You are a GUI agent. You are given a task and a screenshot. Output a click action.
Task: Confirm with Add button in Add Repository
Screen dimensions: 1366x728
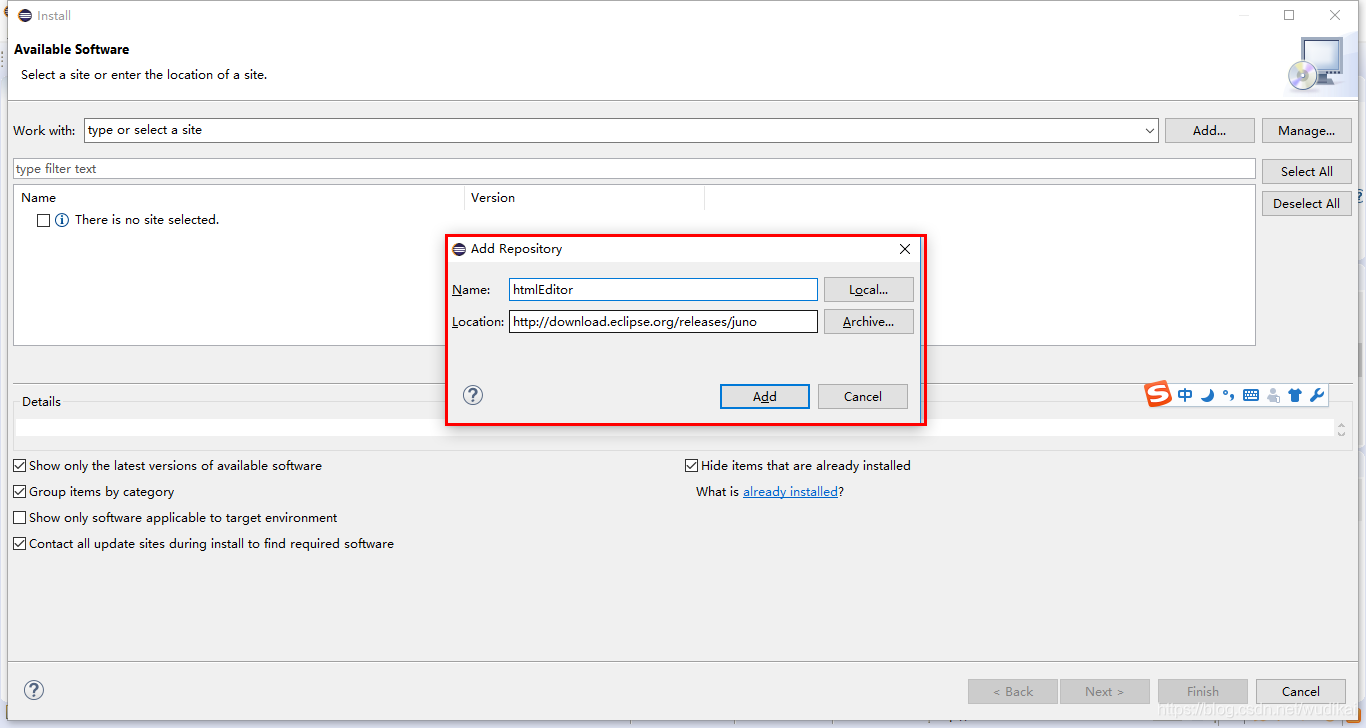click(765, 397)
